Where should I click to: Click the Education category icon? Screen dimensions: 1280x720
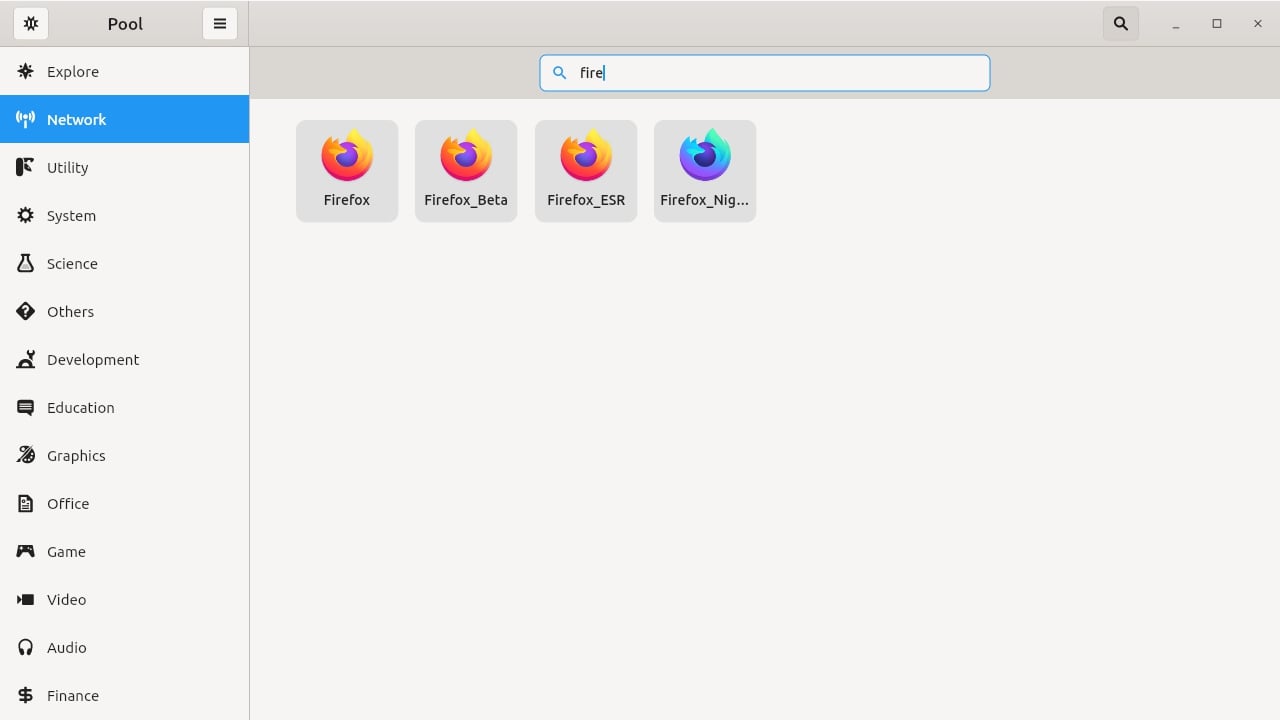pos(26,407)
